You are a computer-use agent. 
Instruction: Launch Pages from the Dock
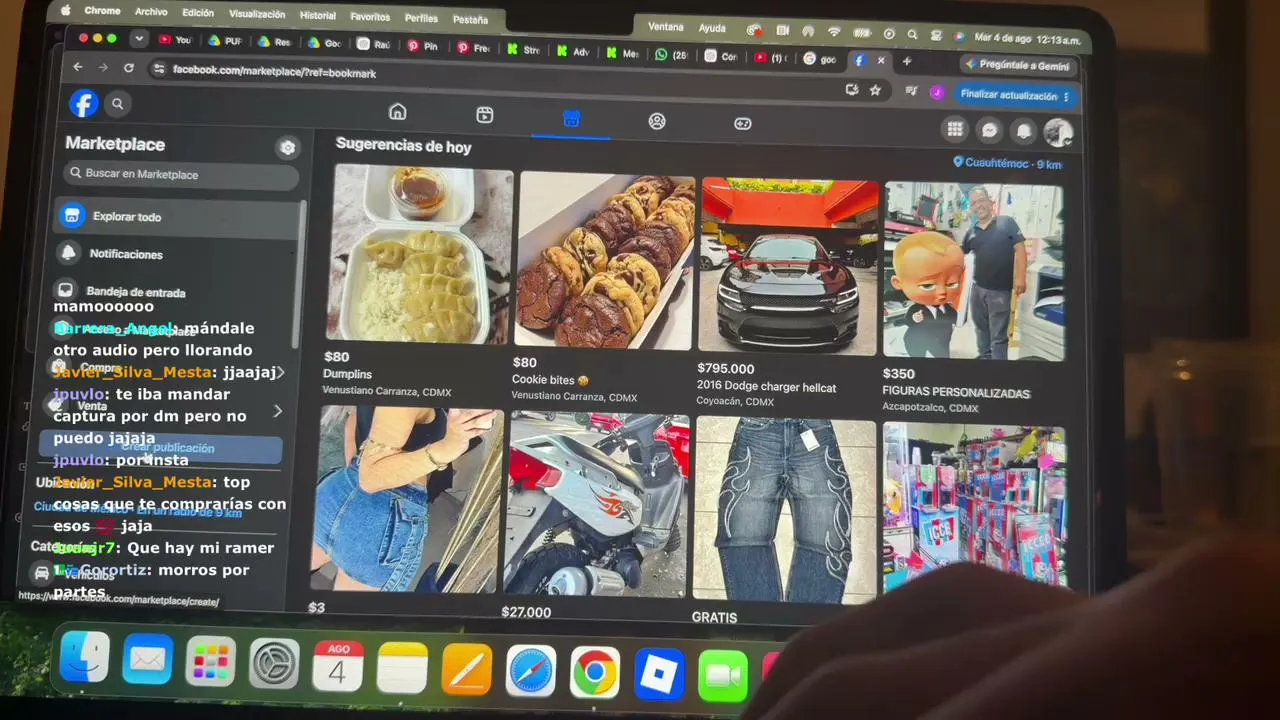tap(466, 671)
